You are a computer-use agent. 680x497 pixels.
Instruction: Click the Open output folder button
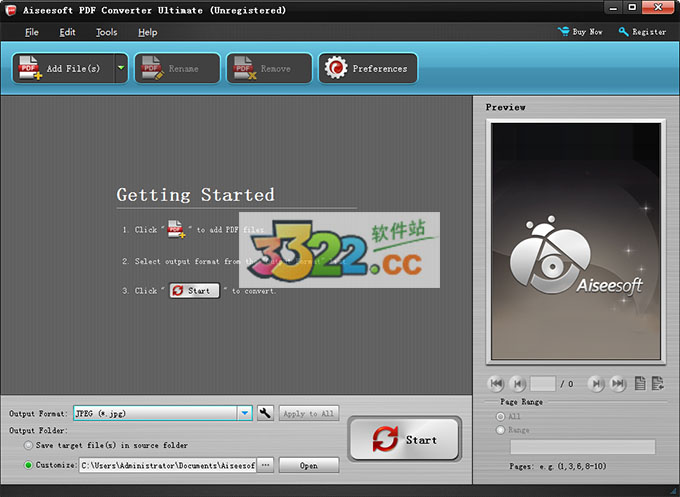click(x=309, y=465)
